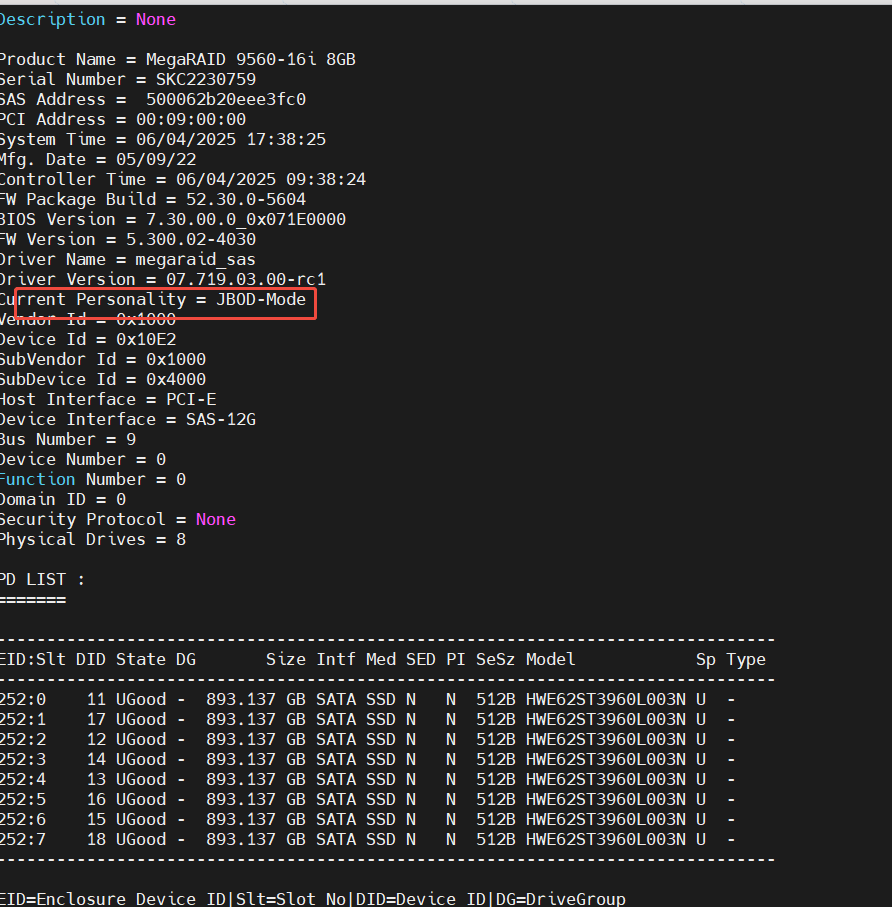Screen dimensions: 892x907
Task: Click the SeSz column header
Action: [x=496, y=659]
